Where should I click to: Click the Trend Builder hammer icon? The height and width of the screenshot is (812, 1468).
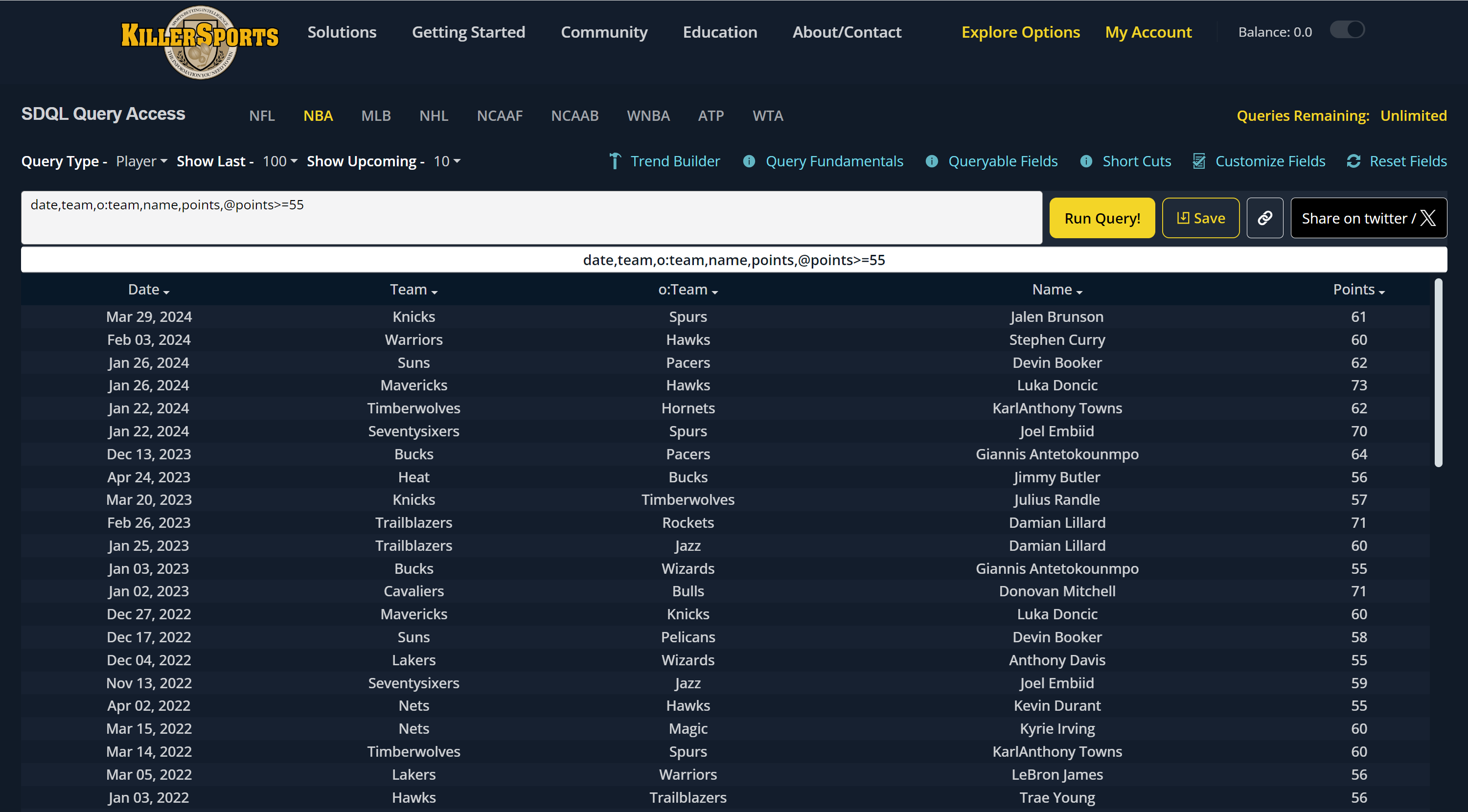click(615, 161)
